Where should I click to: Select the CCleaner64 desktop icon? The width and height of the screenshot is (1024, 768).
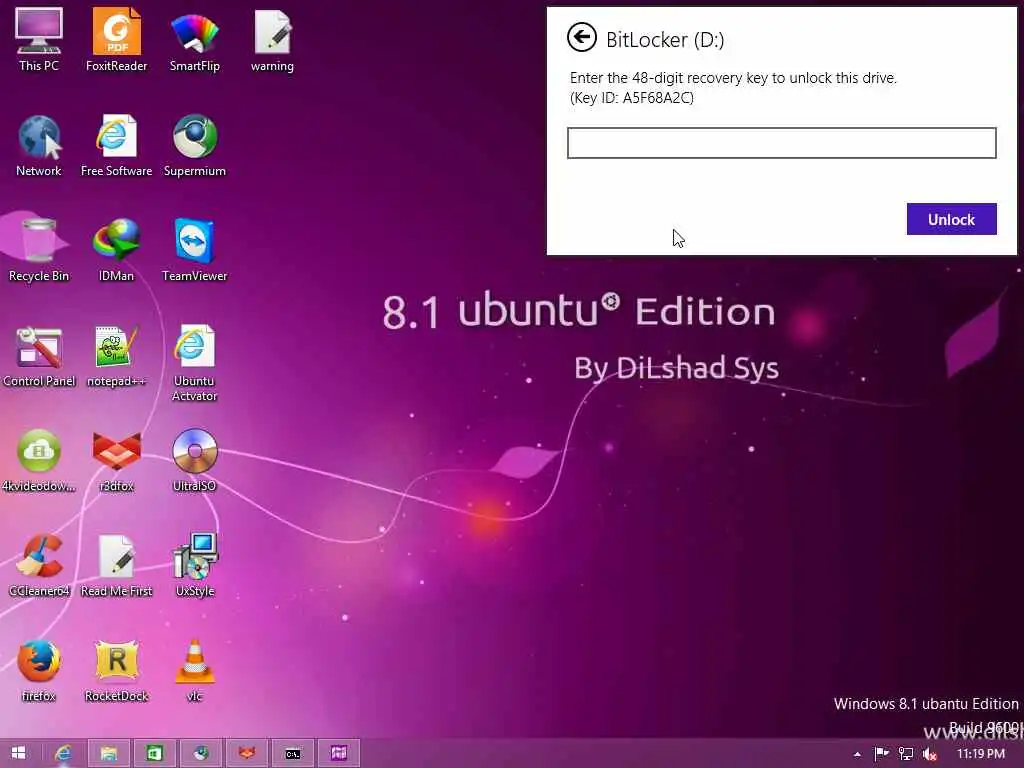pyautogui.click(x=39, y=566)
